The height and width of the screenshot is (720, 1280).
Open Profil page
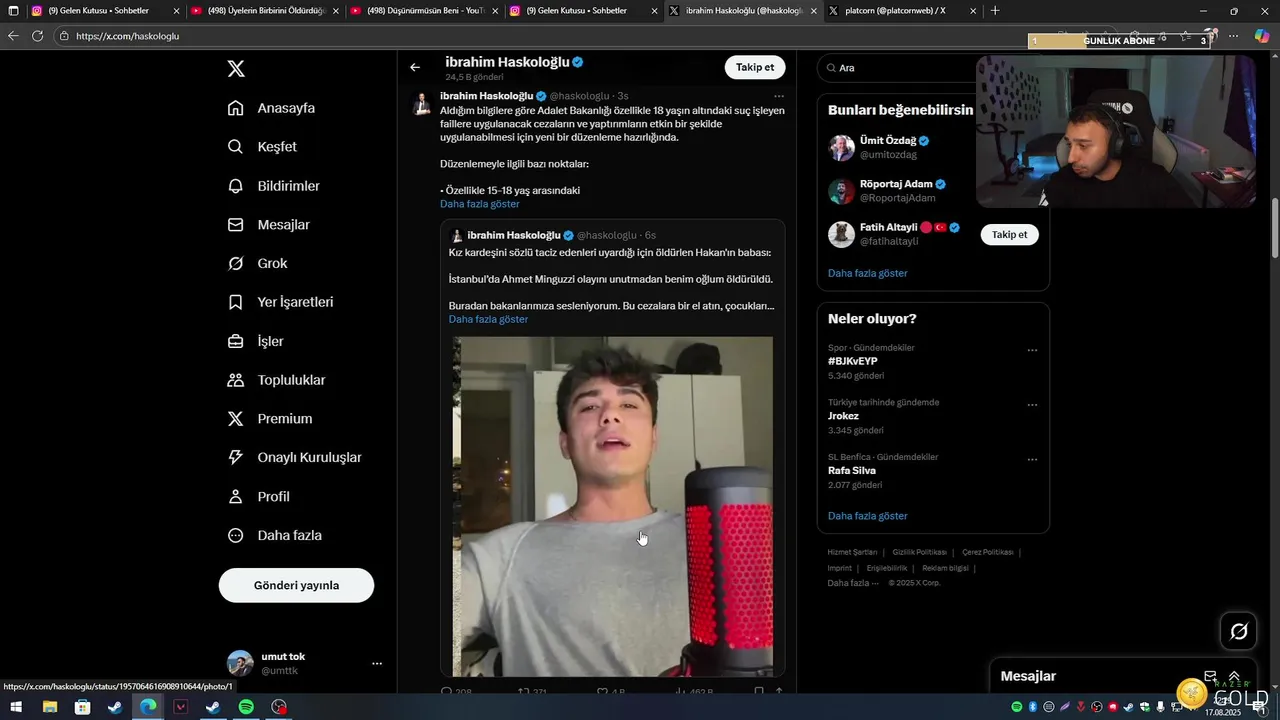pyautogui.click(x=259, y=497)
